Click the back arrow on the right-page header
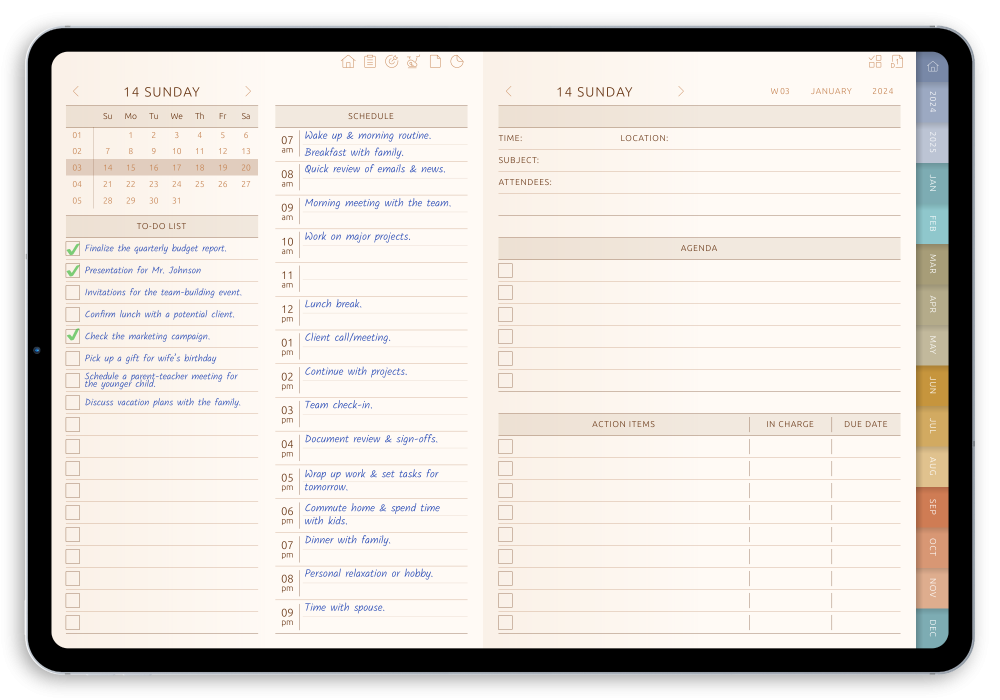The width and height of the screenshot is (1000, 700). tap(508, 91)
